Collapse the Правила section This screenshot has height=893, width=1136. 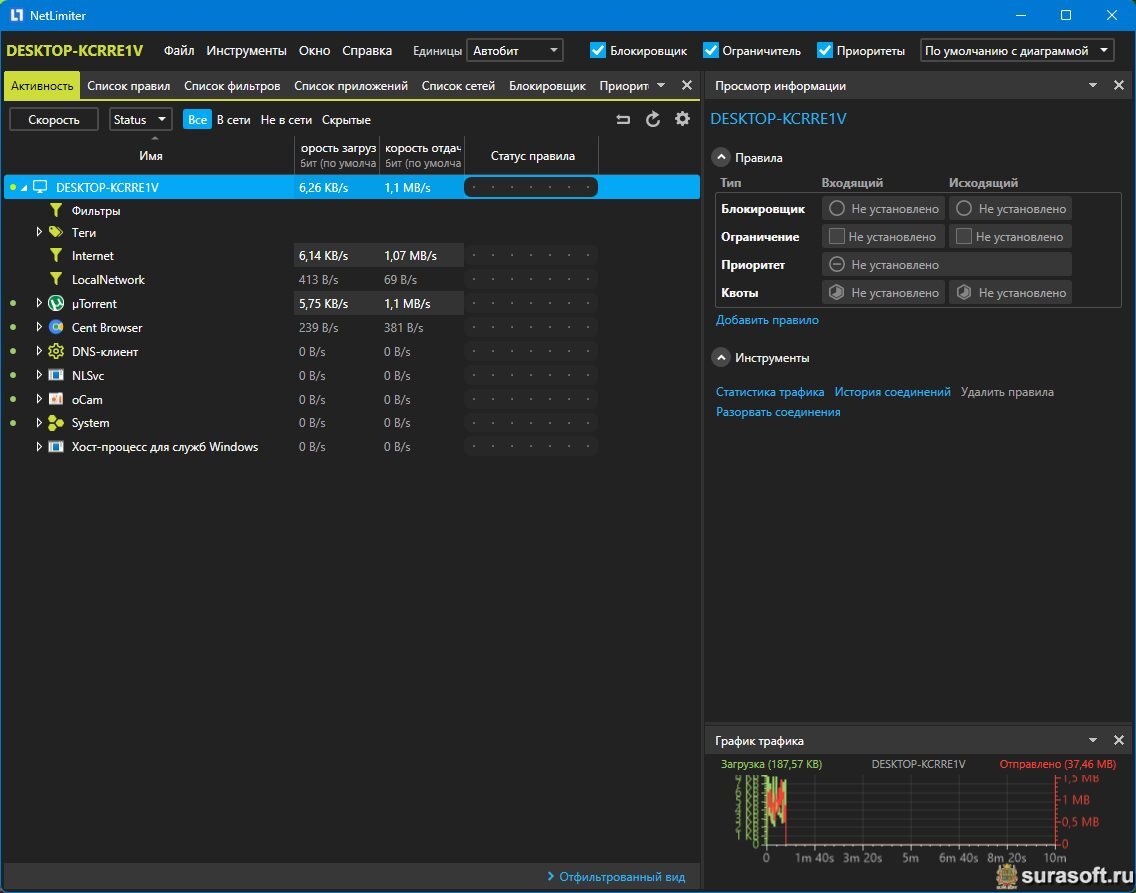click(x=721, y=157)
